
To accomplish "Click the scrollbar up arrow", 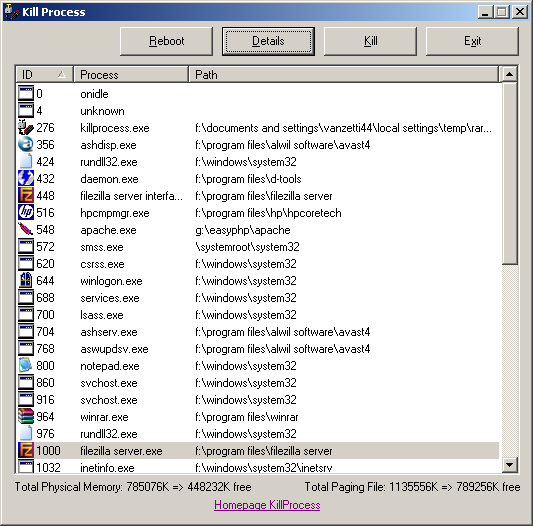I will (509, 74).
